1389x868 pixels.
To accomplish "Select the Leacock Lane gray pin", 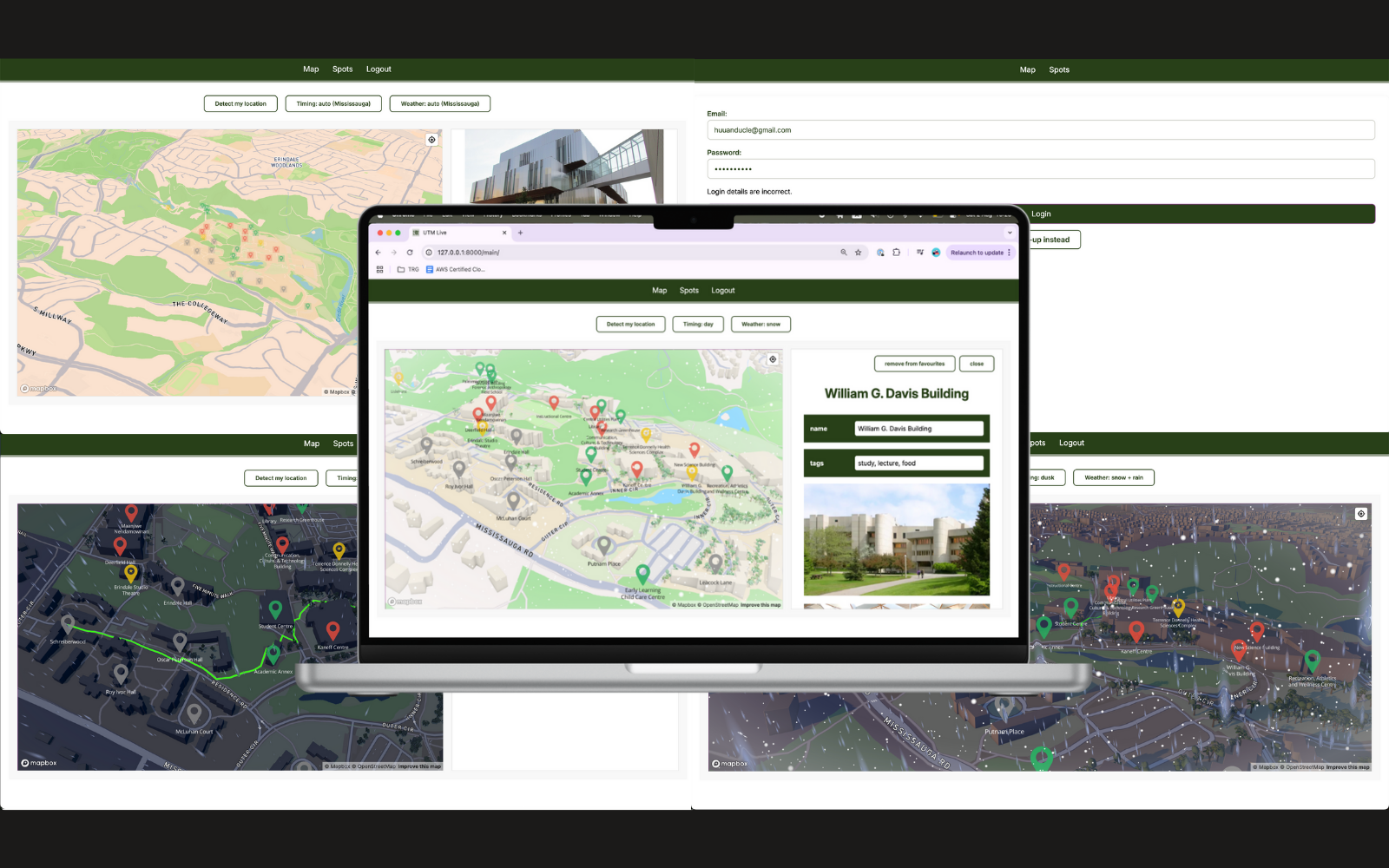I will click(715, 564).
